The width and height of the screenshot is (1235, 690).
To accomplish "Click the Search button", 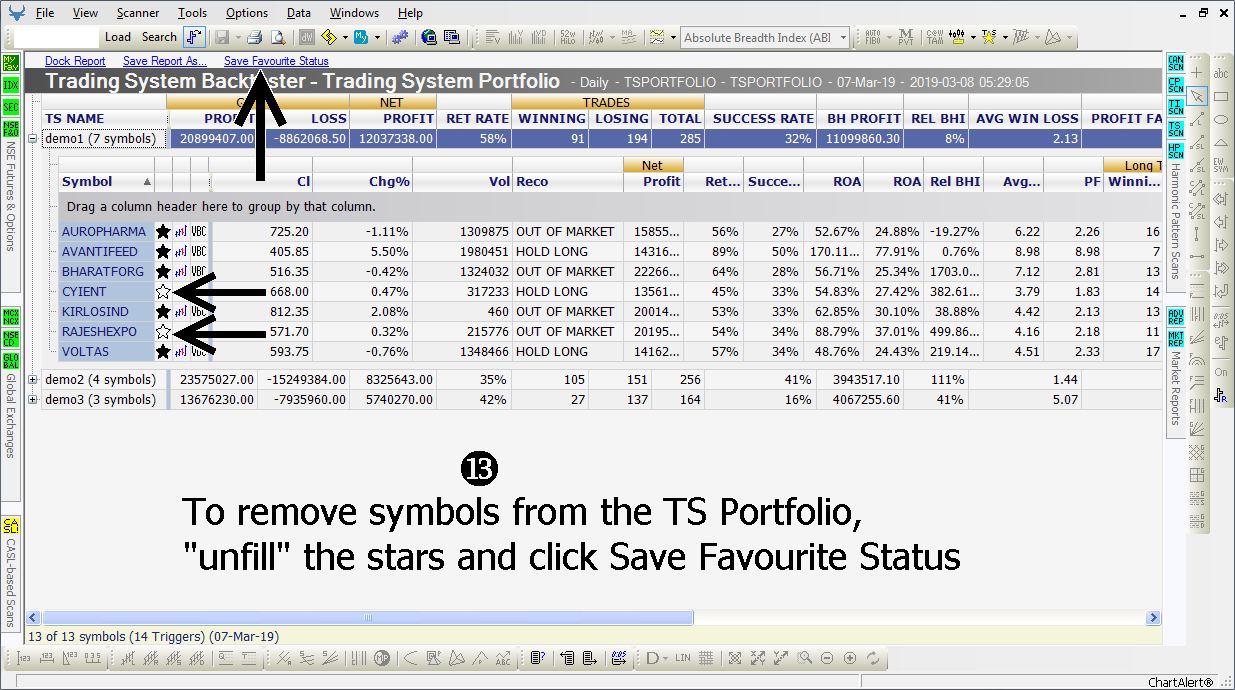I will 159,37.
